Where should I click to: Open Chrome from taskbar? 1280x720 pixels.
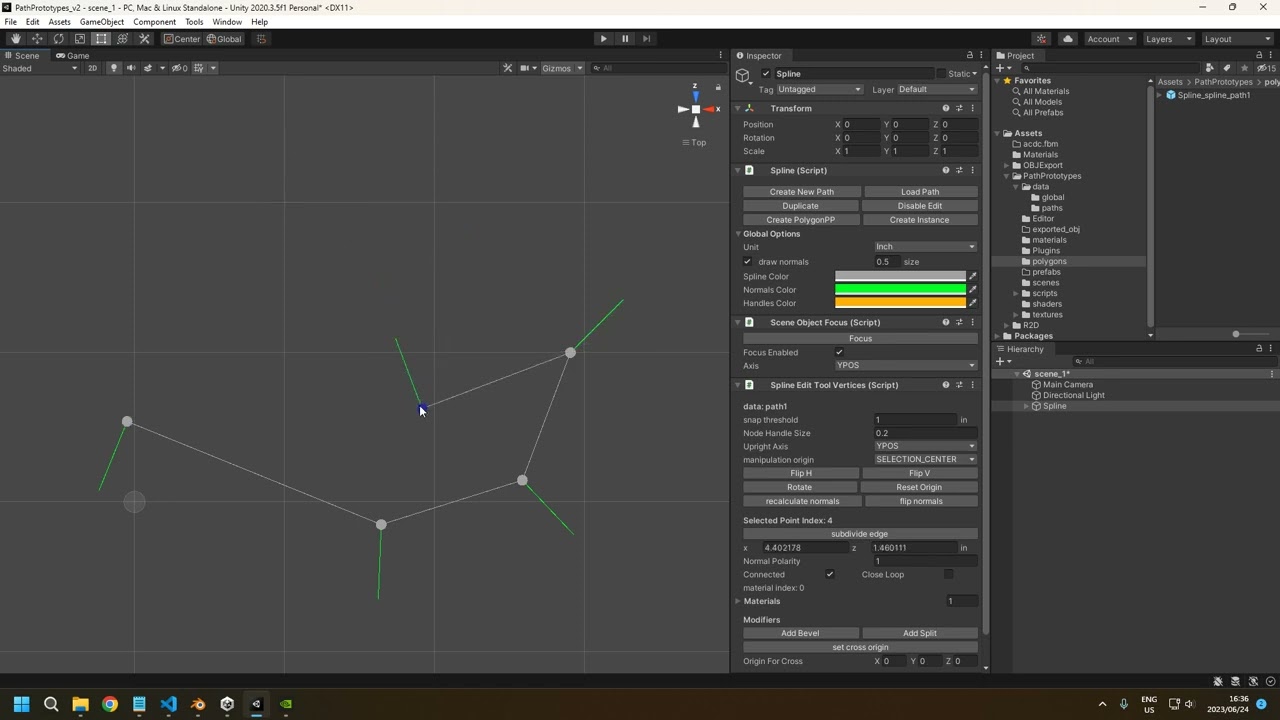click(x=110, y=704)
